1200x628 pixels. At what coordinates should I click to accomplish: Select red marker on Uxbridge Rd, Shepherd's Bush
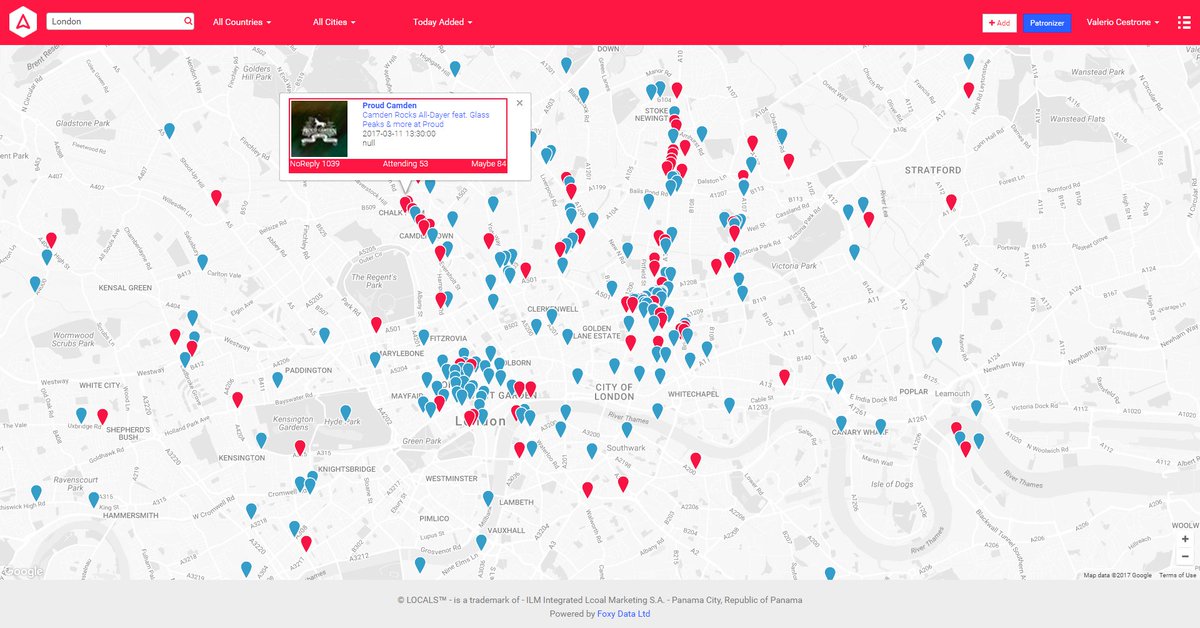pos(102,416)
